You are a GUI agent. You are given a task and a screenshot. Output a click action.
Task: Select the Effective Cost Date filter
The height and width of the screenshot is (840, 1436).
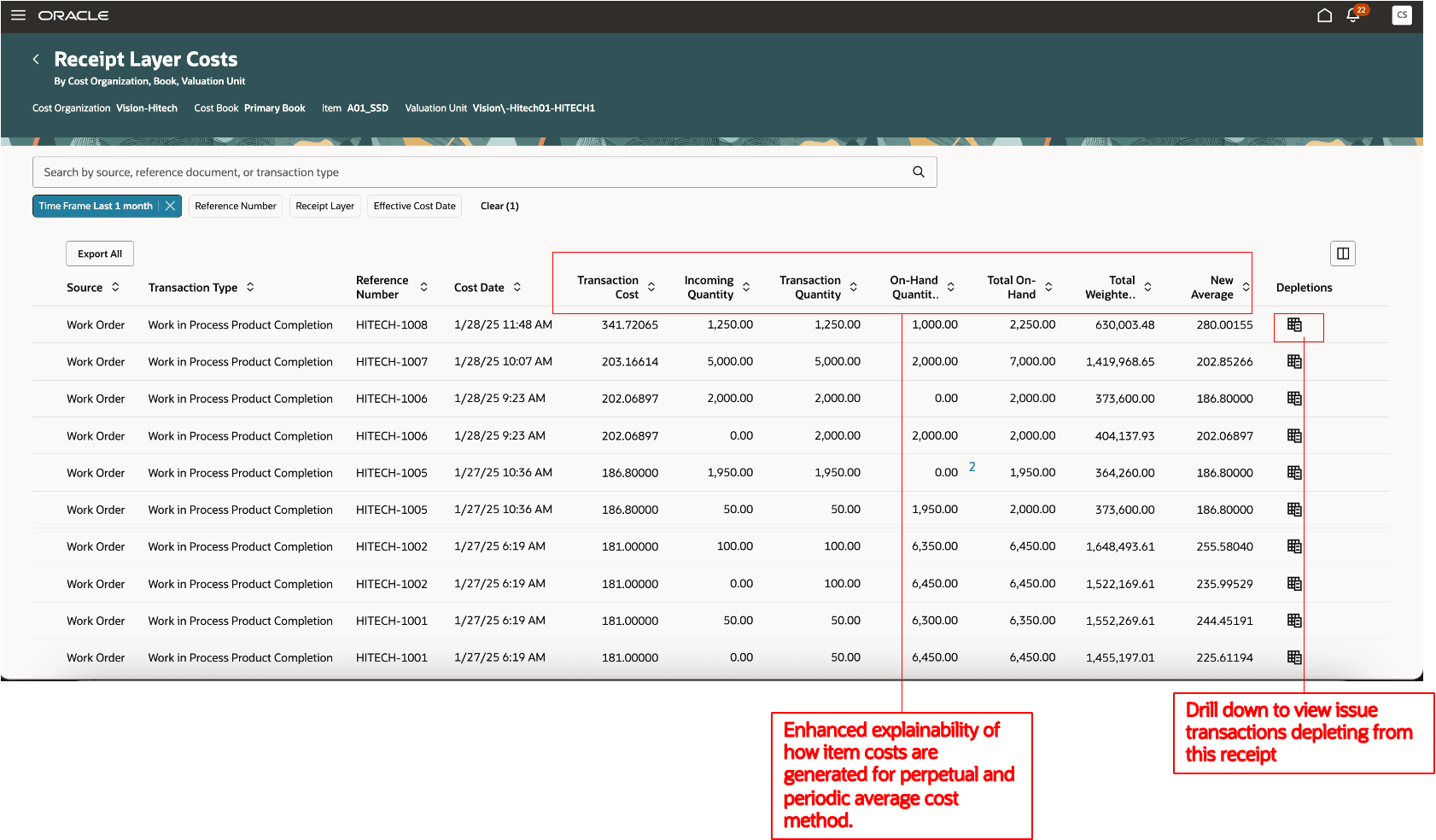click(414, 206)
